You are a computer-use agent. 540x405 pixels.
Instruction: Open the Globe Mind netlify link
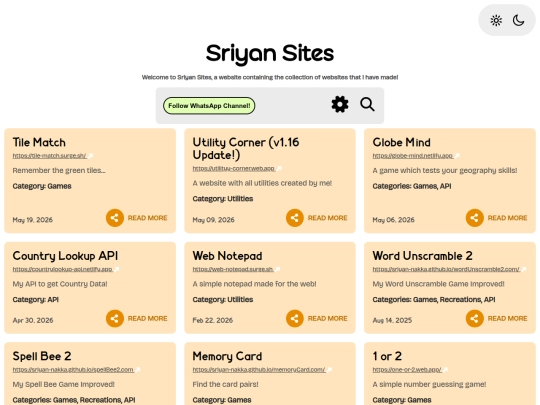[416, 156]
